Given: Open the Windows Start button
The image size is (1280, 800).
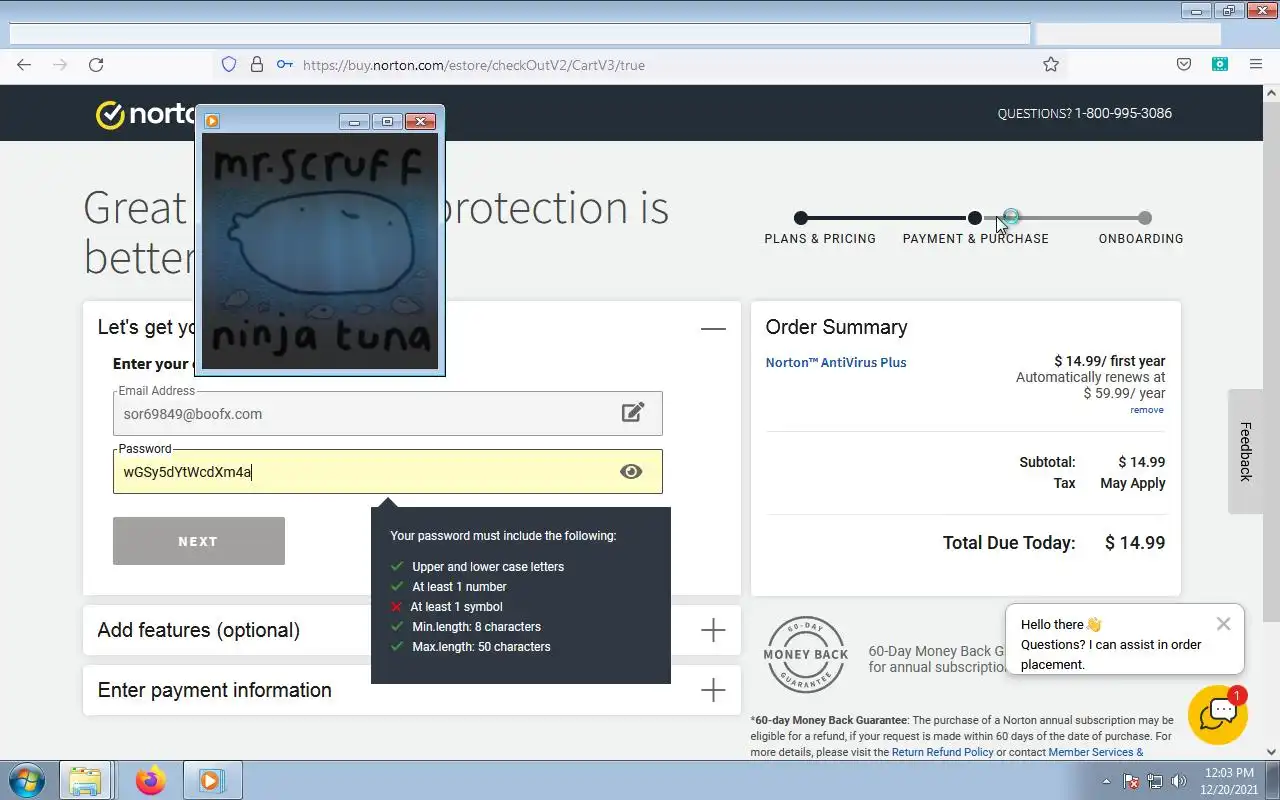Looking at the screenshot, I should (x=25, y=780).
